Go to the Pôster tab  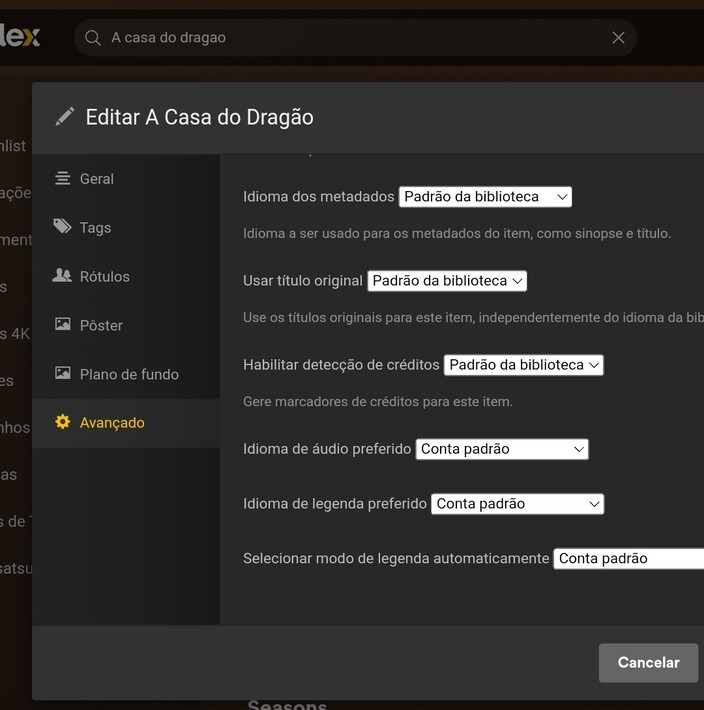tap(126, 326)
